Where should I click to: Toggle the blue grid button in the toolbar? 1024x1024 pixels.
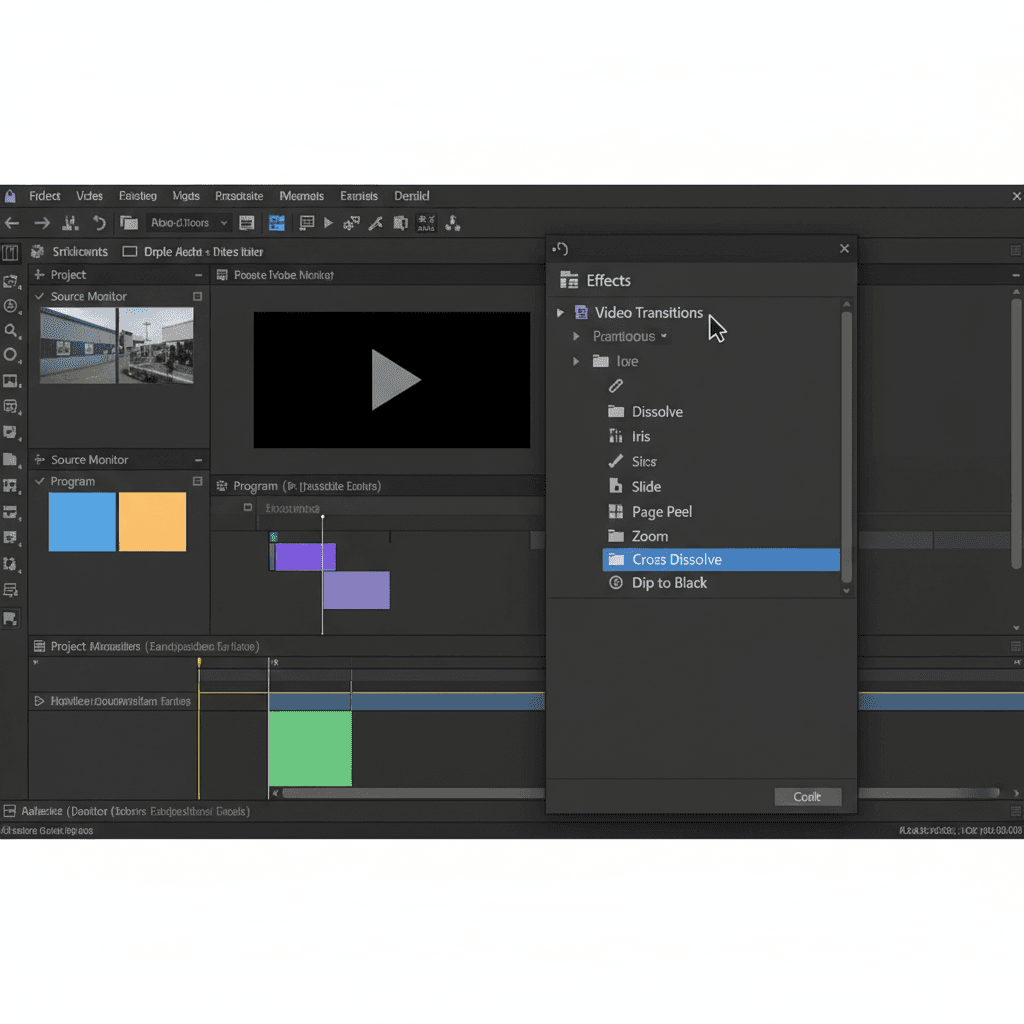[x=278, y=223]
